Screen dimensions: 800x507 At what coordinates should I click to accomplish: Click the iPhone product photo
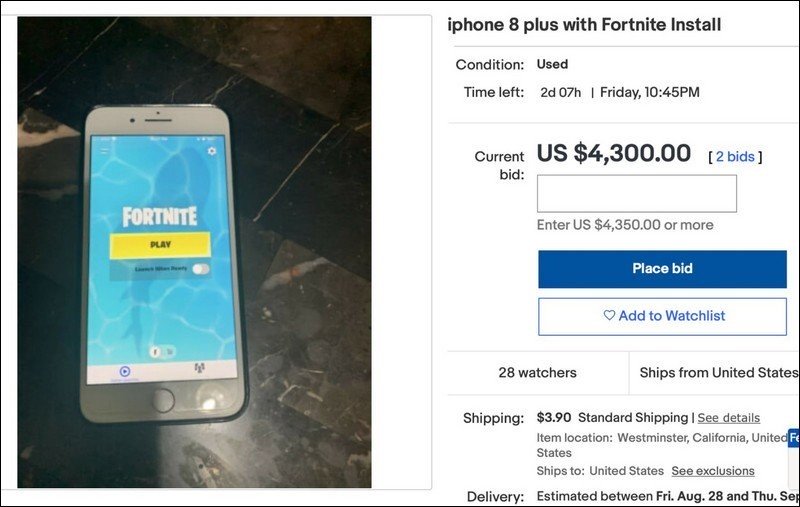coord(194,251)
